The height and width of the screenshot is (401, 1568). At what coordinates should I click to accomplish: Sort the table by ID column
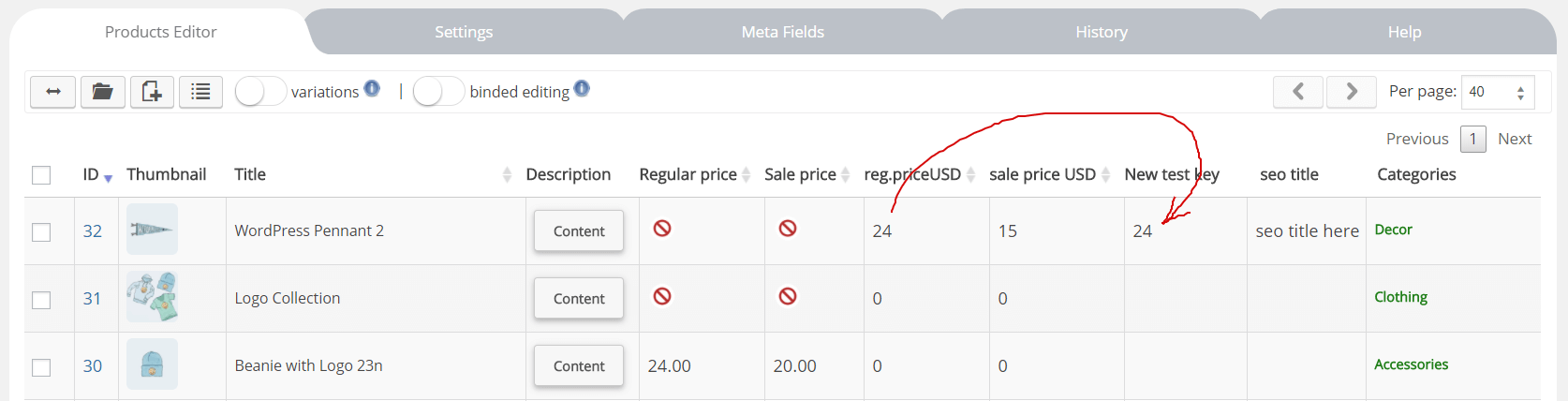(108, 178)
